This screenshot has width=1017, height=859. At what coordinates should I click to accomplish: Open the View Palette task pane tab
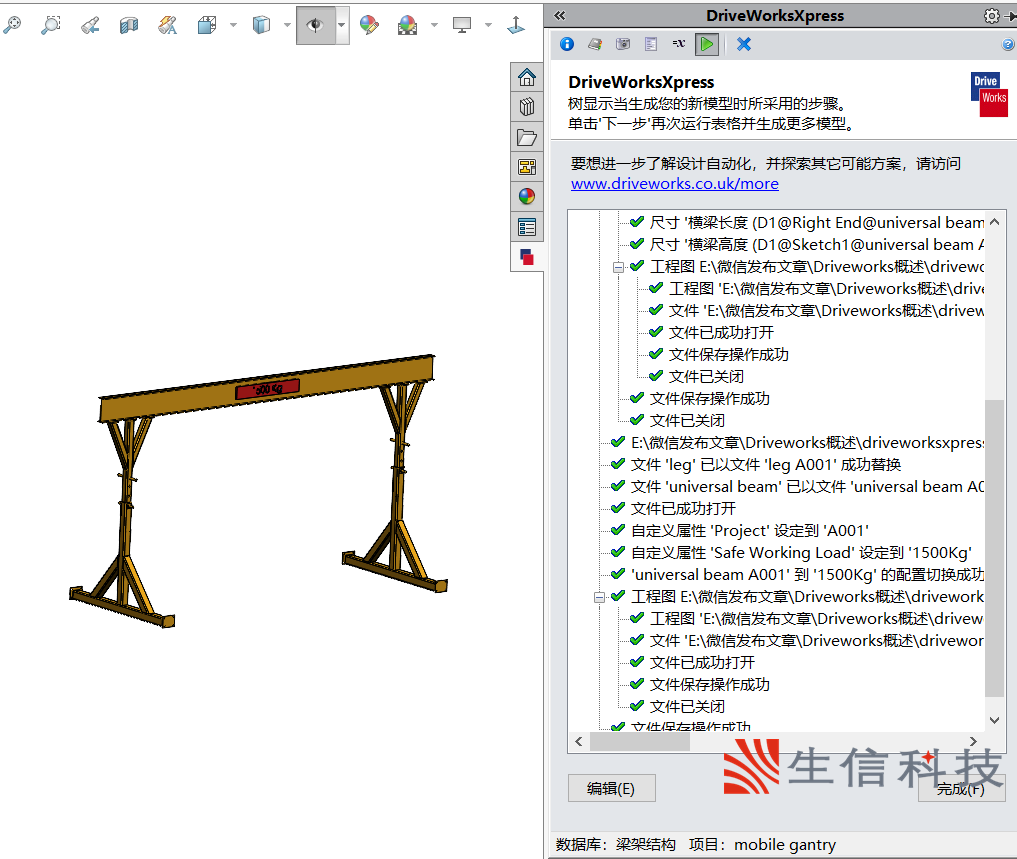[x=527, y=167]
